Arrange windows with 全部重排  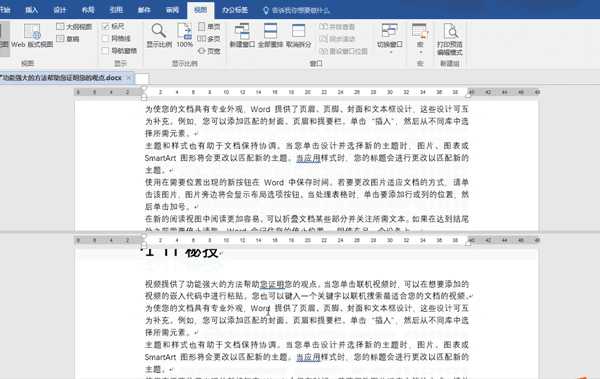coord(270,36)
